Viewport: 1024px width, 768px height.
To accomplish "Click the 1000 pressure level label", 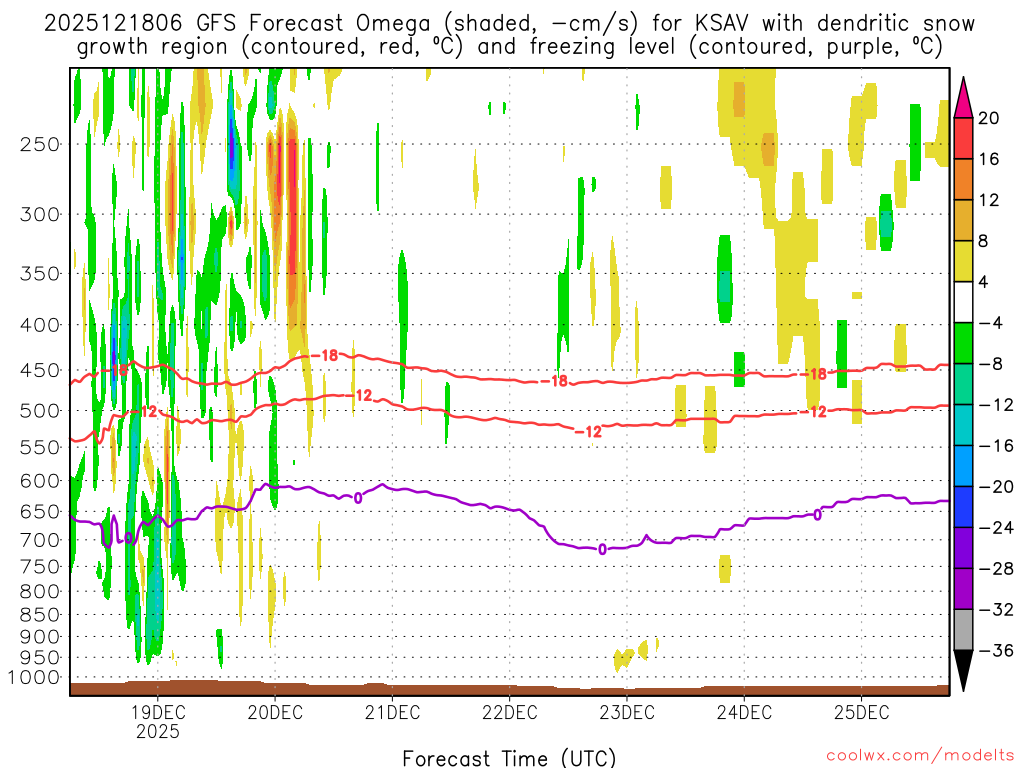I will pos(35,677).
